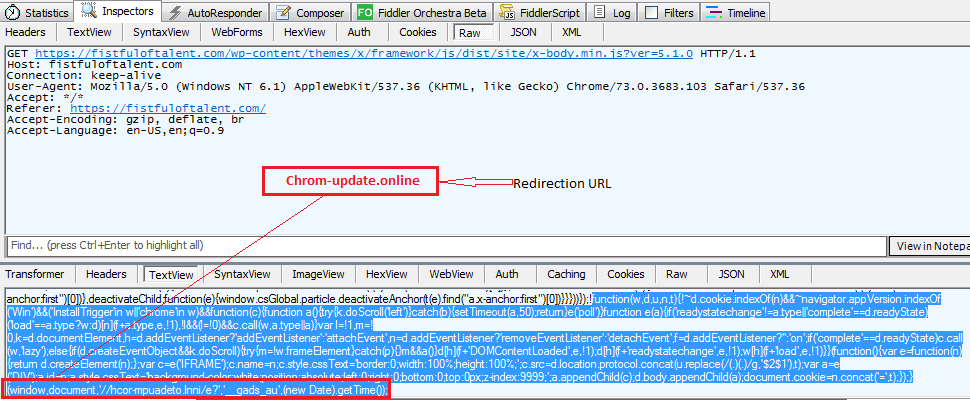Click the Statistics clock icon

13,13
